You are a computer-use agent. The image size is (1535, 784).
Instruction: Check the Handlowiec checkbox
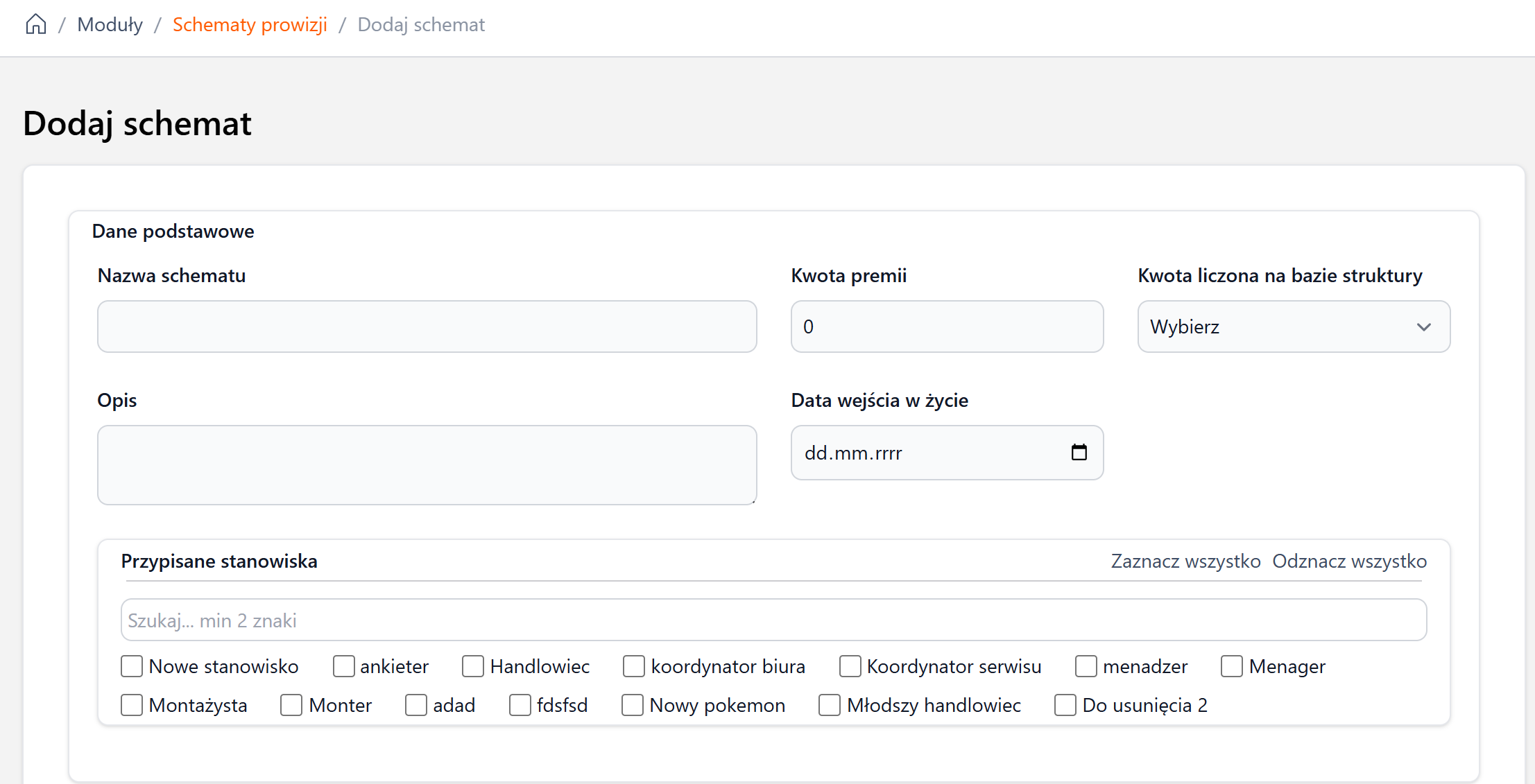click(x=473, y=666)
